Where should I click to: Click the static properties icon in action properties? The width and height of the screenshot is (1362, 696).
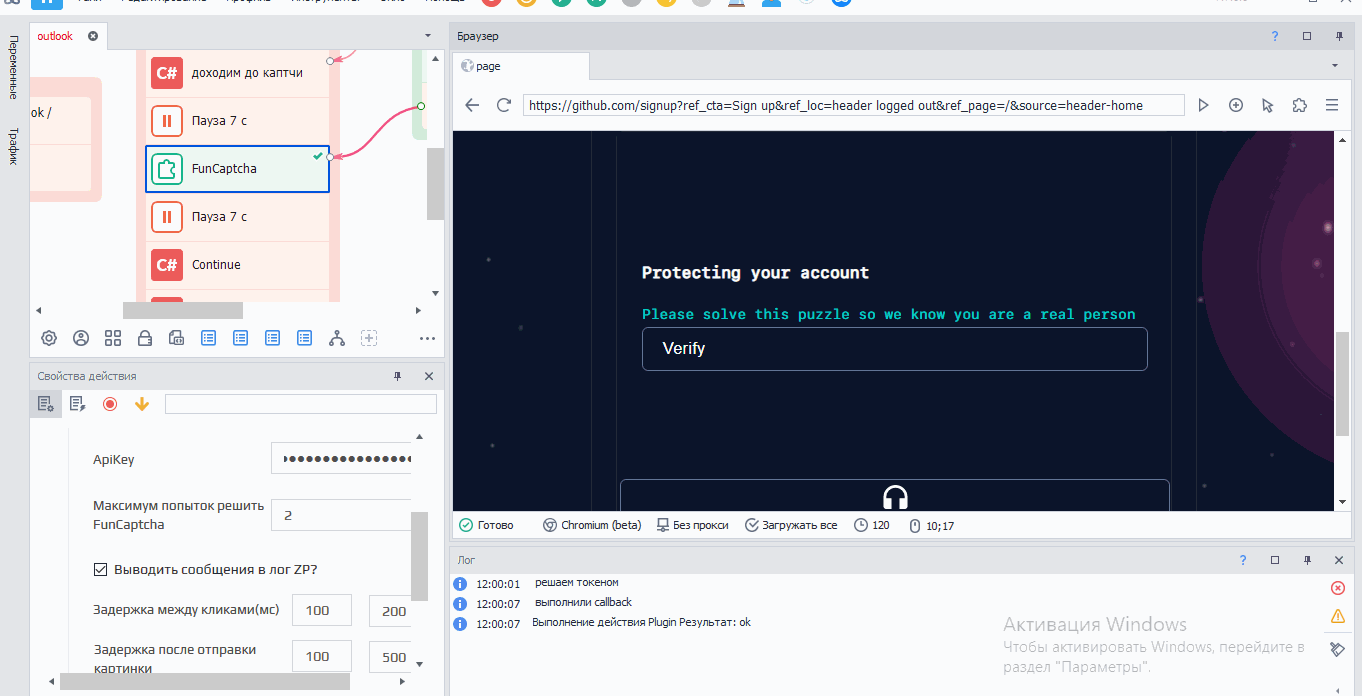pos(45,404)
